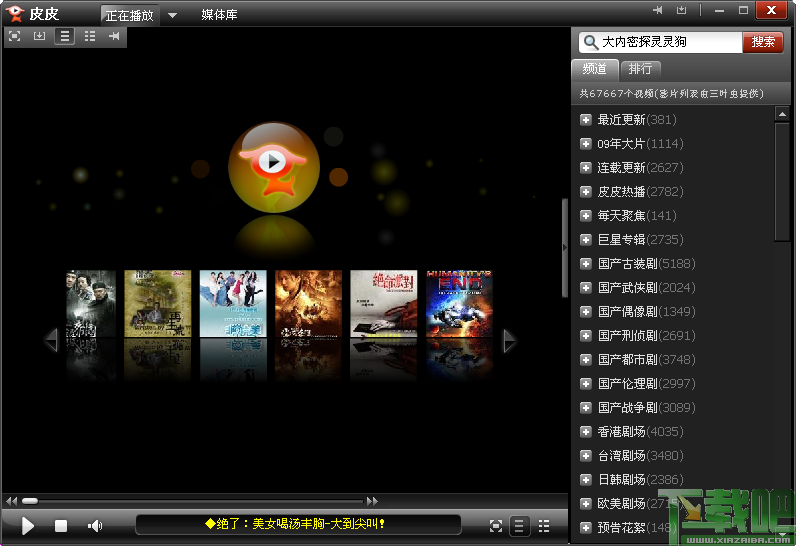This screenshot has width=796, height=546.
Task: Switch to grid view in top toolbar
Action: pos(90,36)
